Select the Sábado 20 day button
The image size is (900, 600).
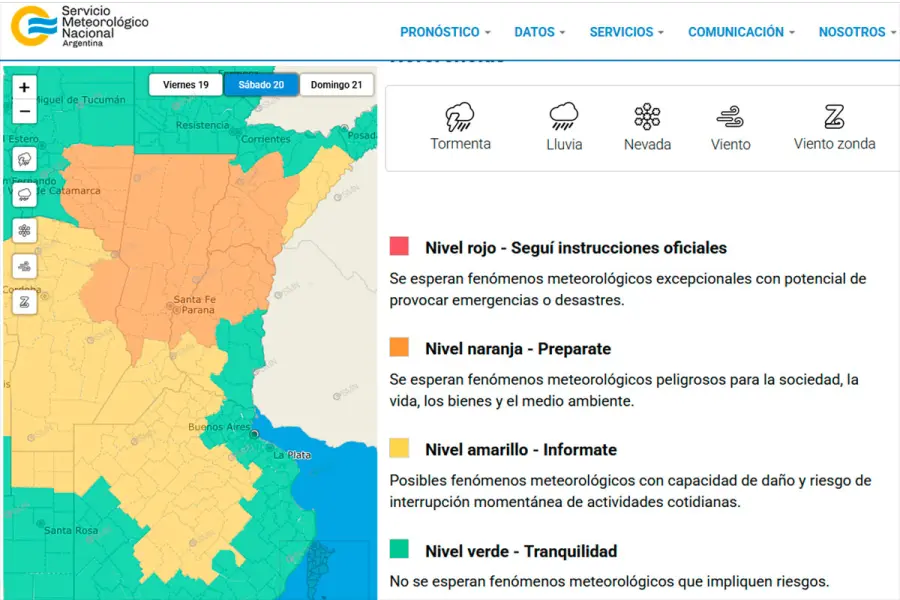[261, 85]
